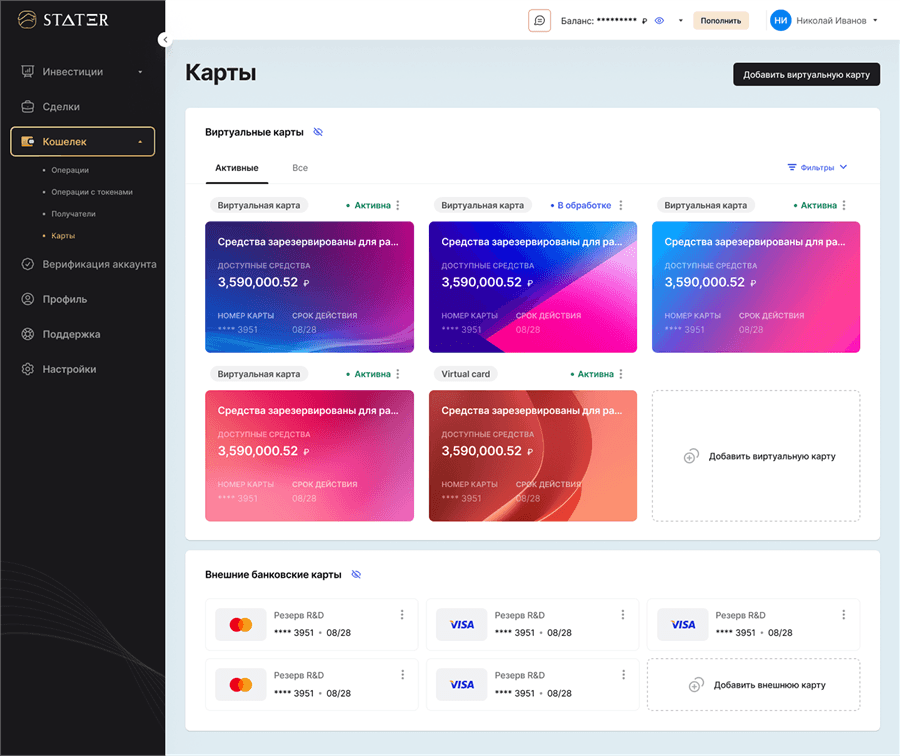This screenshot has height=756, width=900.
Task: Select Карты submenu item
Action: [63, 235]
